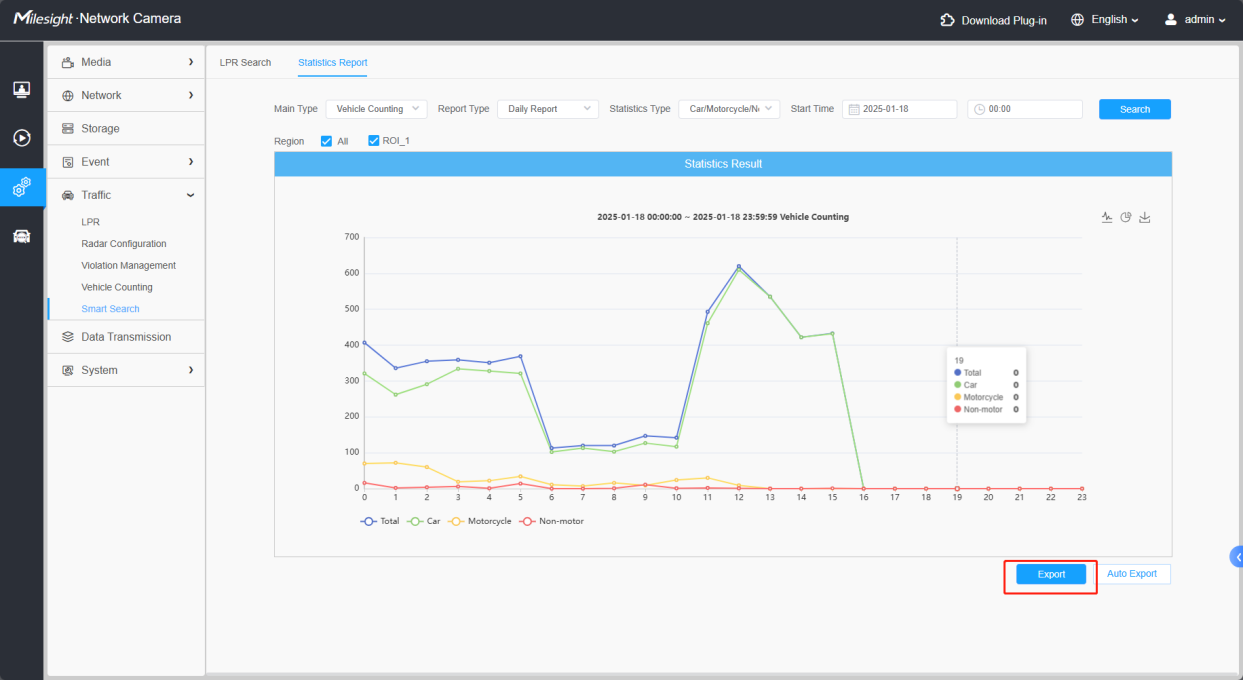Toggle the ROI_1 region checkbox
Image resolution: width=1243 pixels, height=680 pixels.
click(374, 141)
